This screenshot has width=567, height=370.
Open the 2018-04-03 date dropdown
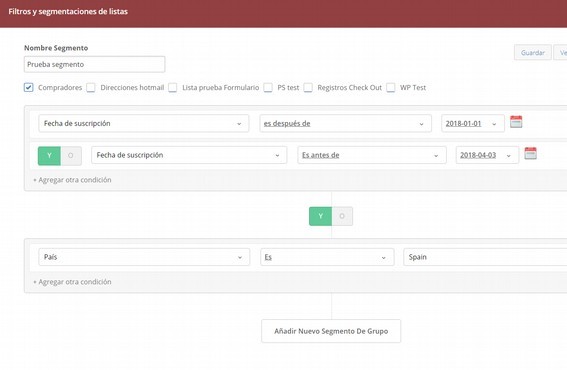coord(487,155)
